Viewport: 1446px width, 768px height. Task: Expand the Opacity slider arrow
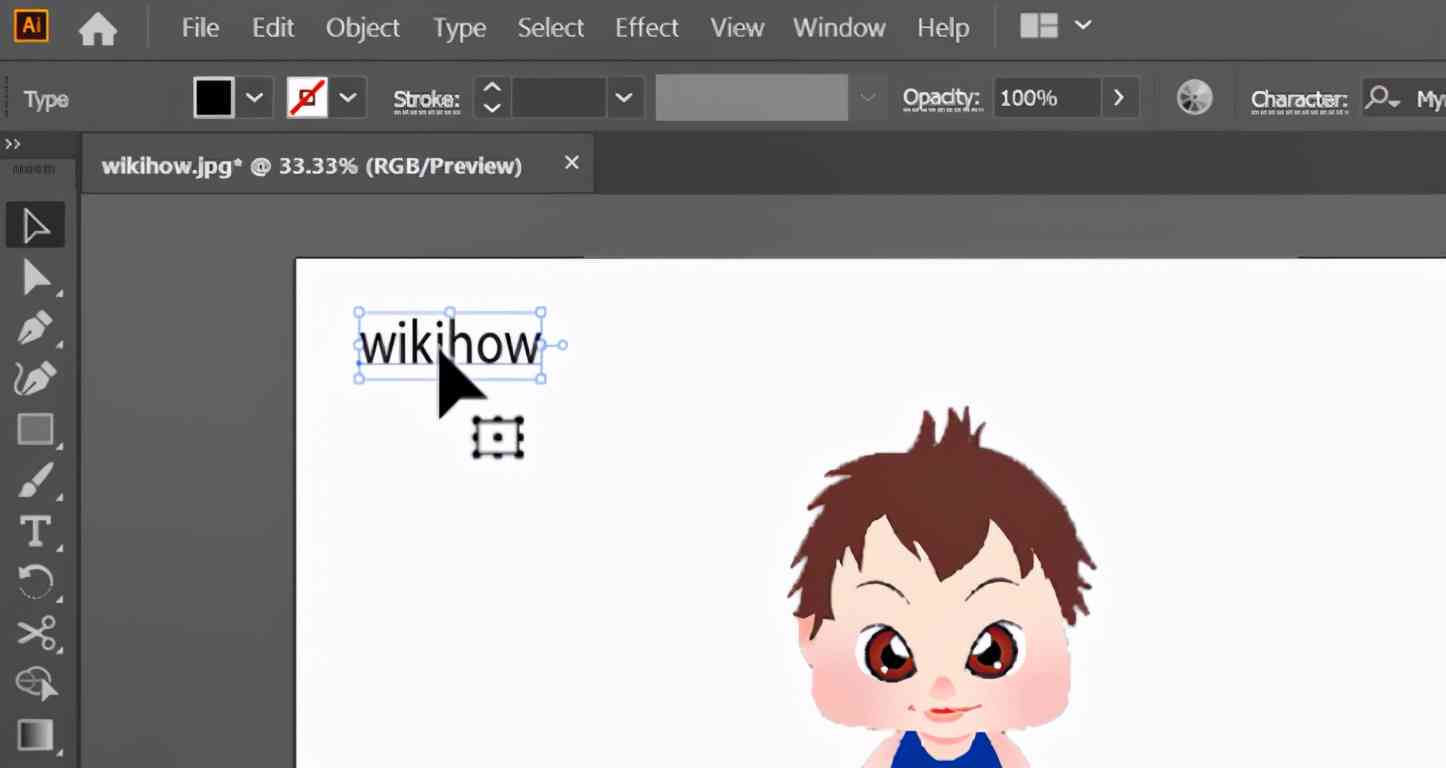1118,98
